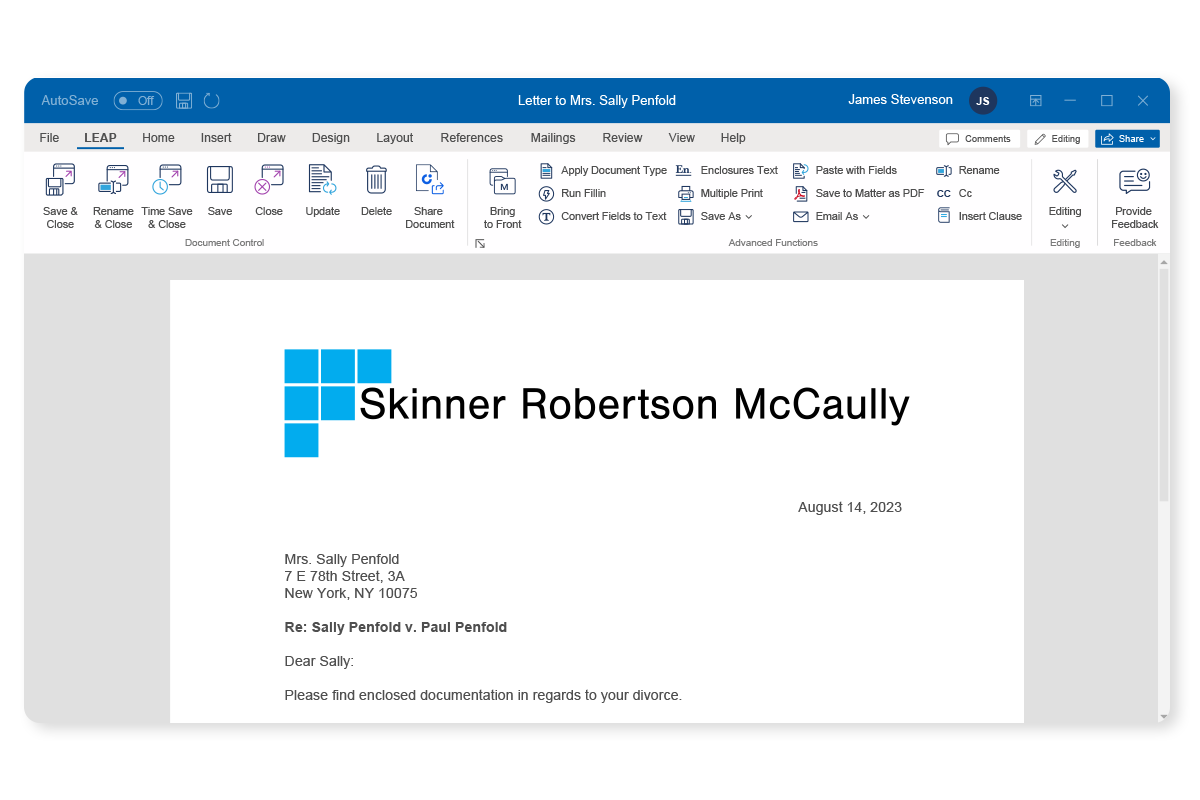1200x800 pixels.
Task: Click the date August 14, 2023
Action: 850,507
